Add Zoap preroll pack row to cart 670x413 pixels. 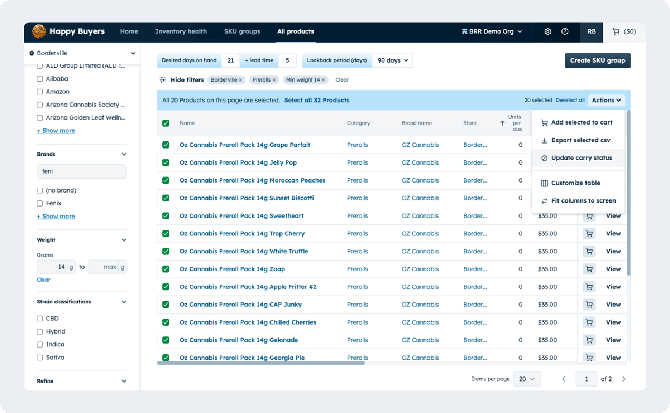pos(590,268)
